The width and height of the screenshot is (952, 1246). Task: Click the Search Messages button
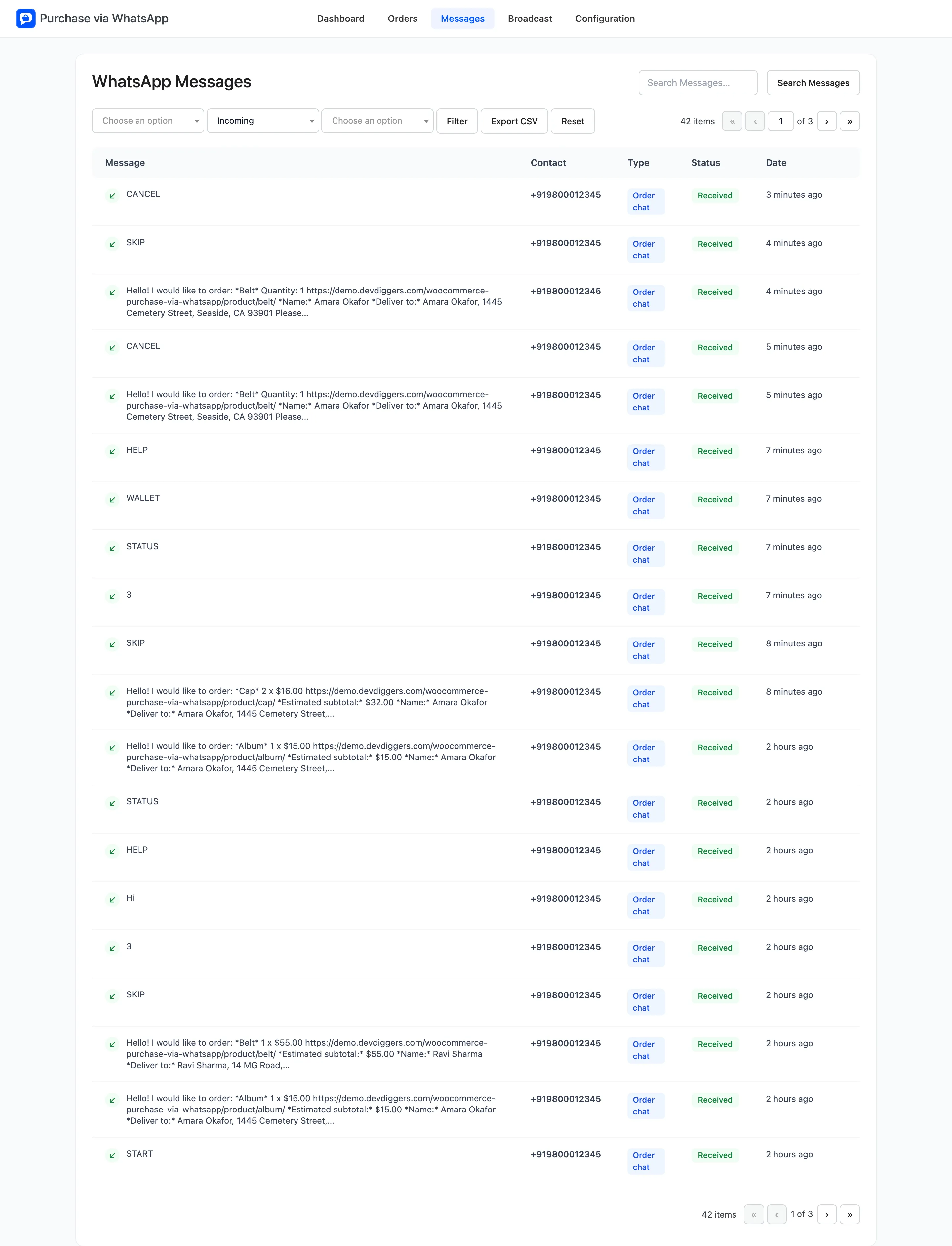click(x=813, y=83)
